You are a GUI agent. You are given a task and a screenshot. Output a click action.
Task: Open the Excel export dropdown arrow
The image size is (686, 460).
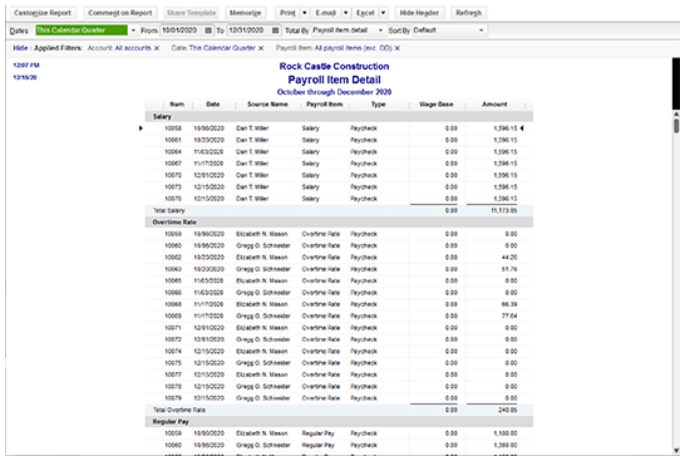pyautogui.click(x=383, y=13)
